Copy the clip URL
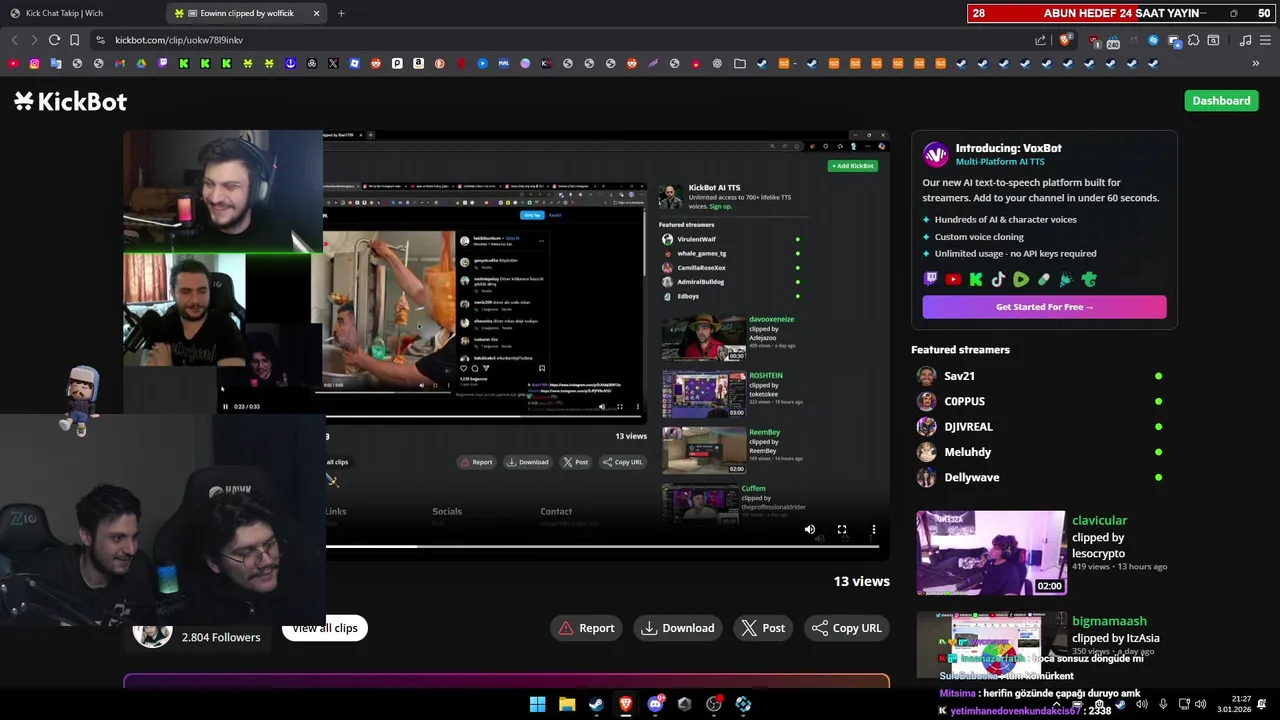The height and width of the screenshot is (720, 1280). [x=847, y=628]
